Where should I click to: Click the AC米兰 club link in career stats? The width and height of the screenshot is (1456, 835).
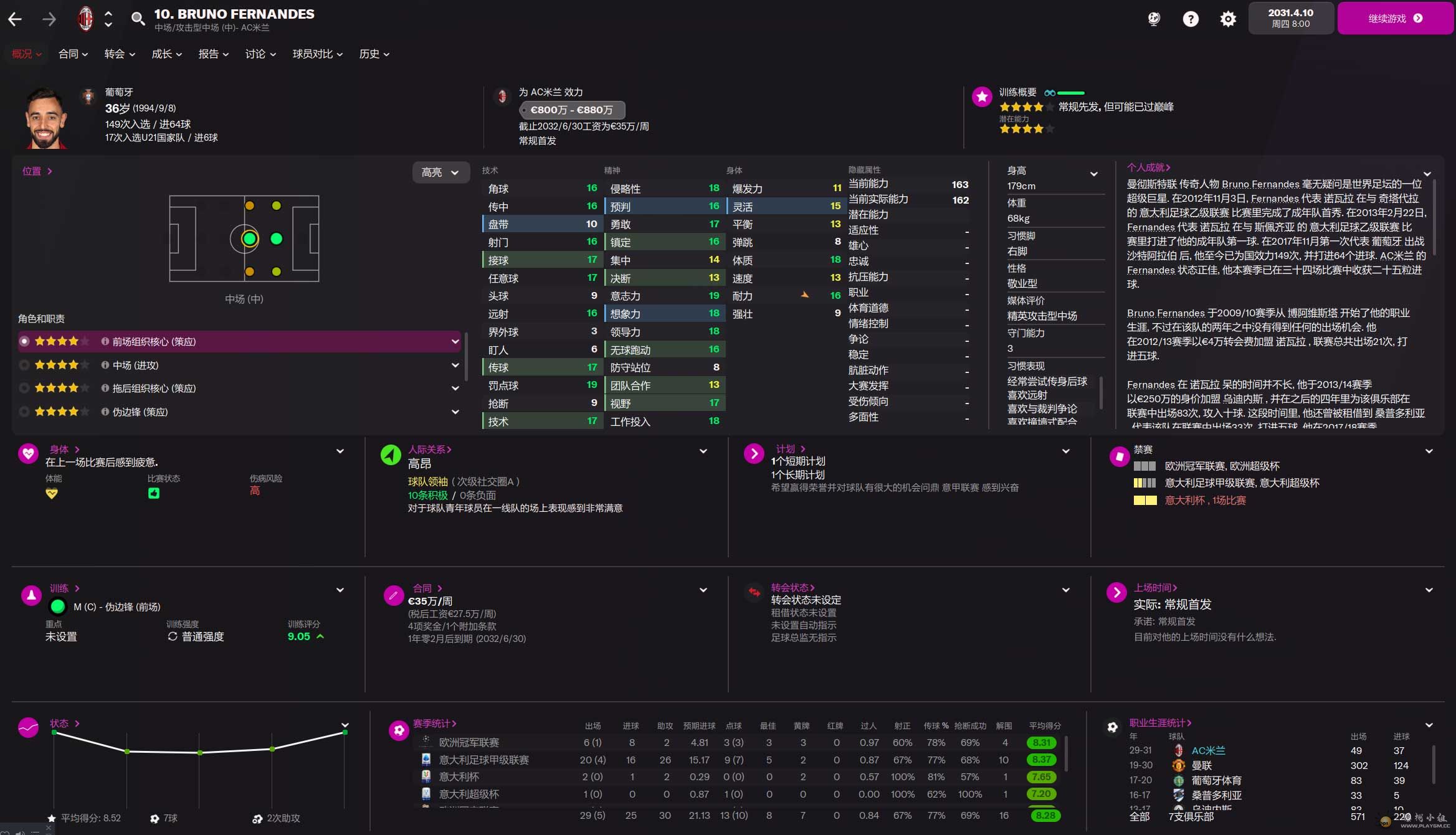[1208, 750]
